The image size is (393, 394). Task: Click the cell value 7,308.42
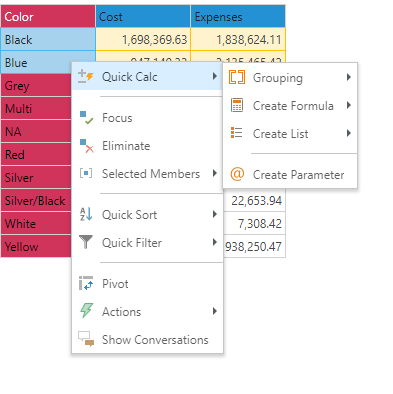click(x=260, y=224)
